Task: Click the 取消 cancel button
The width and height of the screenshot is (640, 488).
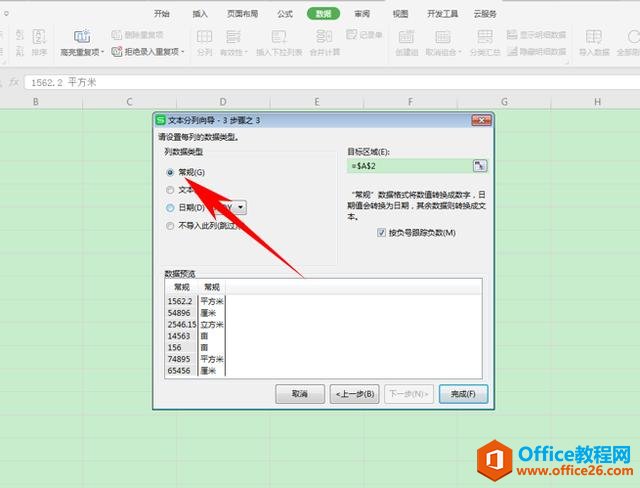Action: click(300, 394)
